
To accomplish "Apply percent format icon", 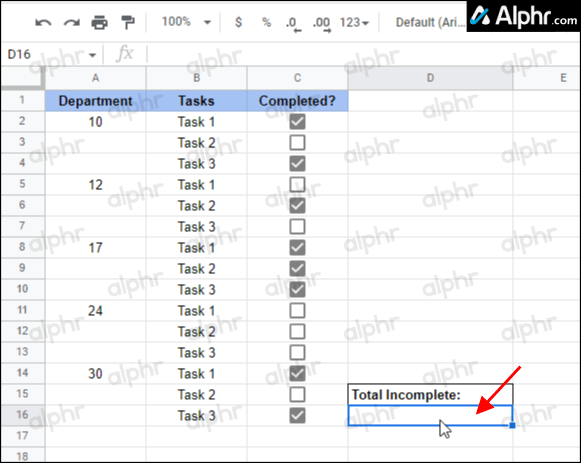I will point(266,22).
